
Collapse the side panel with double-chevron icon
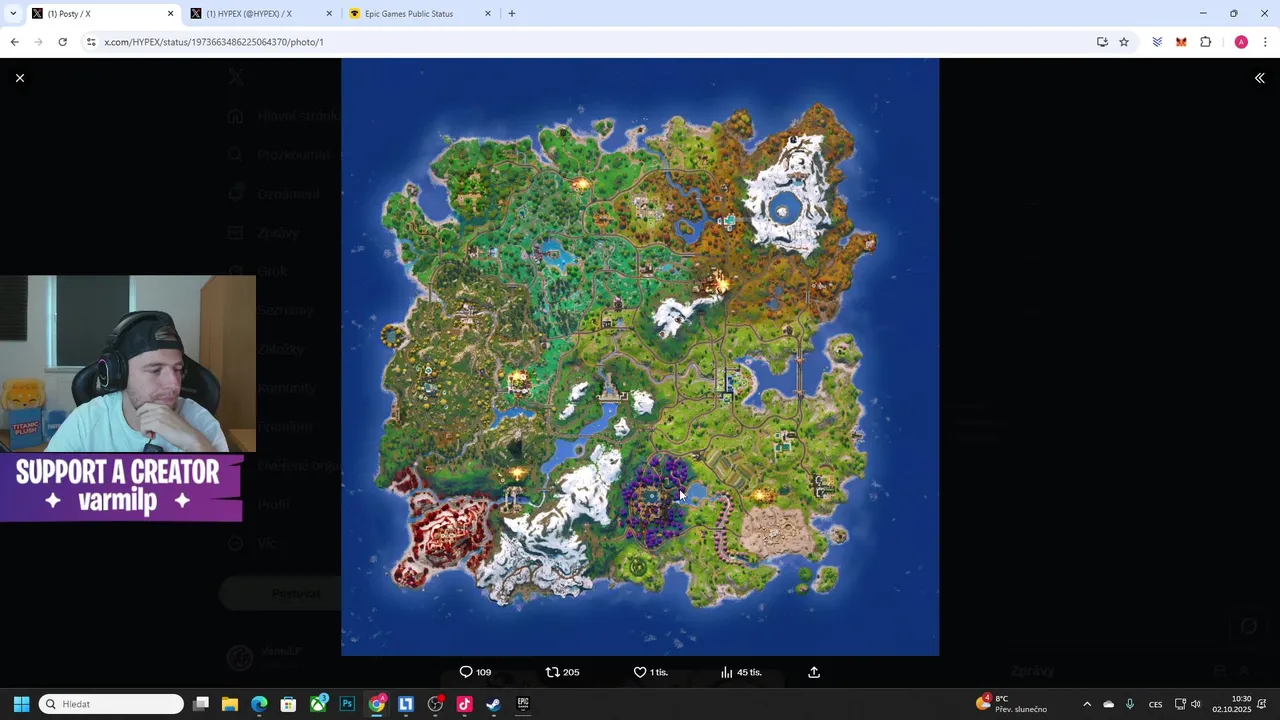coord(1260,78)
